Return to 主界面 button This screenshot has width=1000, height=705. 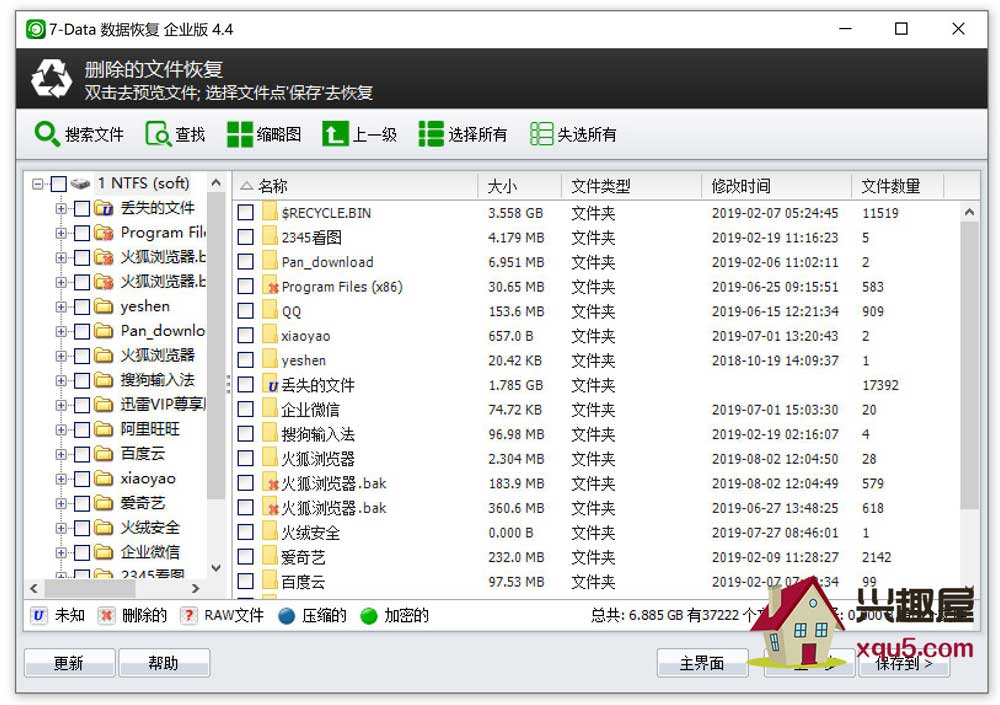[x=702, y=663]
